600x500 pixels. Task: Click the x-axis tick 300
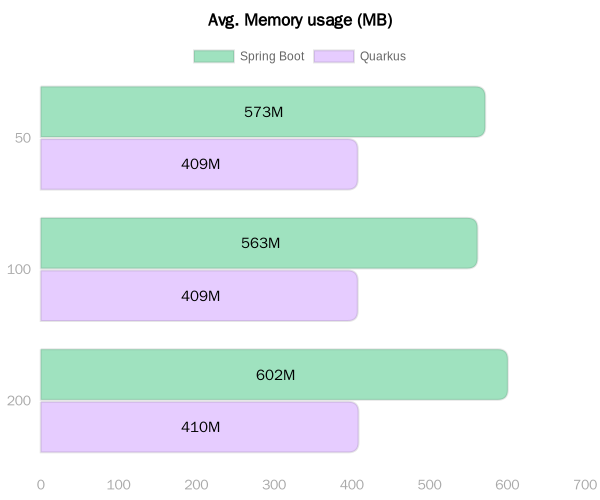pos(274,485)
